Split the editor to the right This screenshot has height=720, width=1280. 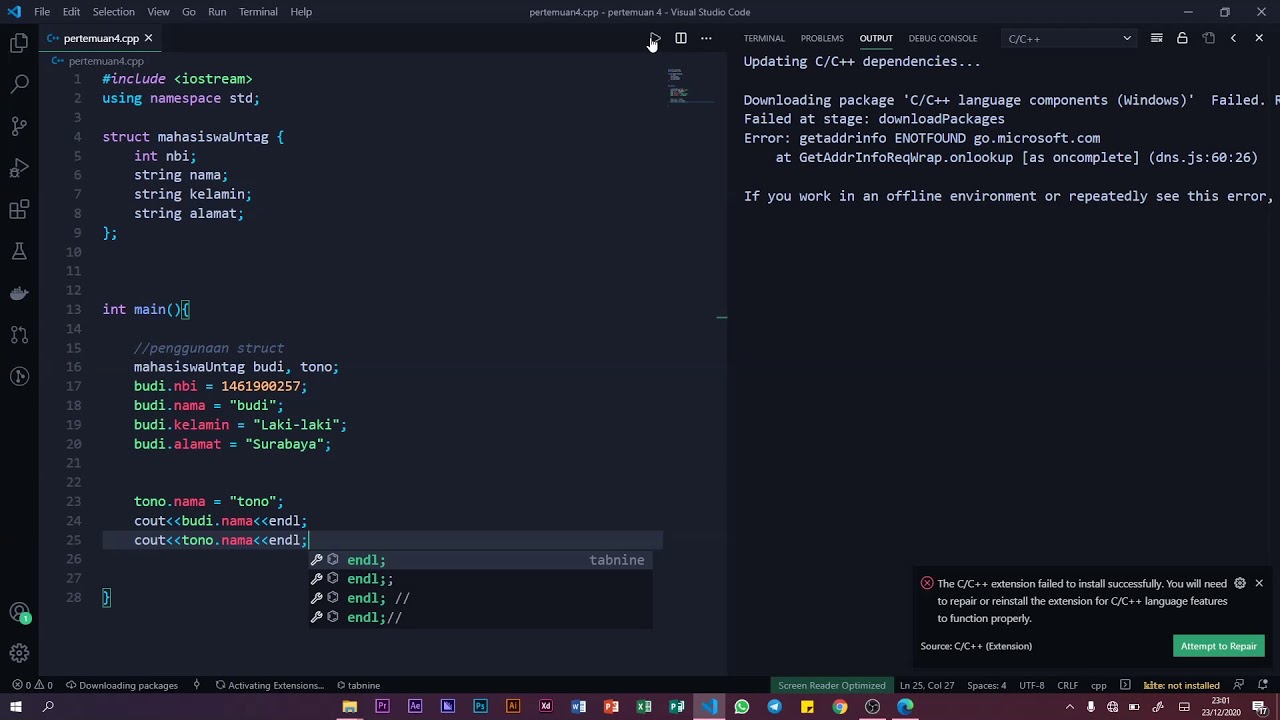pos(681,38)
